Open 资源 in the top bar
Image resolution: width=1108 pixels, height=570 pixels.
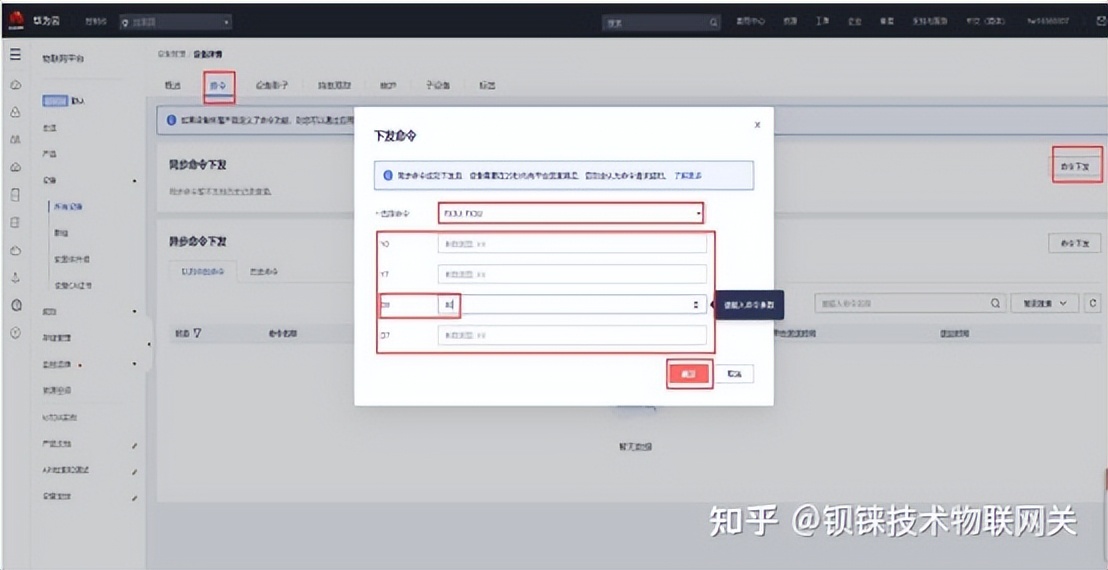[789, 22]
